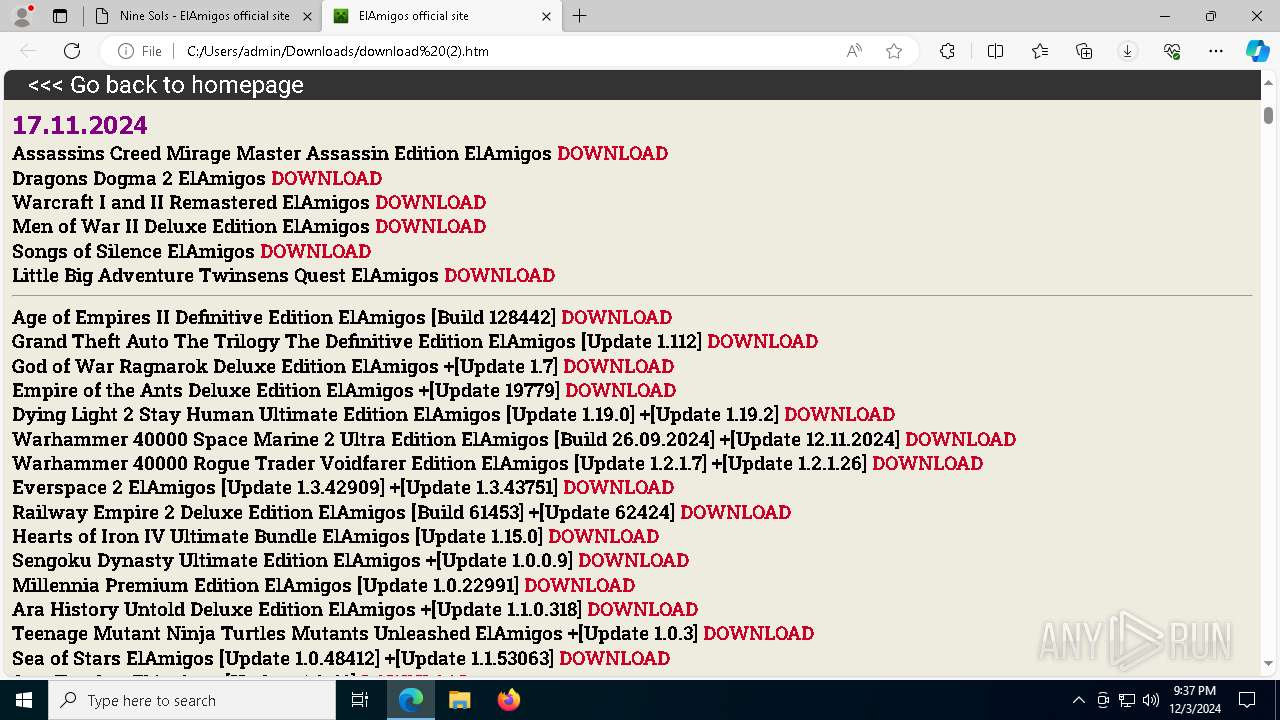This screenshot has height=720, width=1280.
Task: Download Dragons Dogma 2
Action: tap(326, 178)
